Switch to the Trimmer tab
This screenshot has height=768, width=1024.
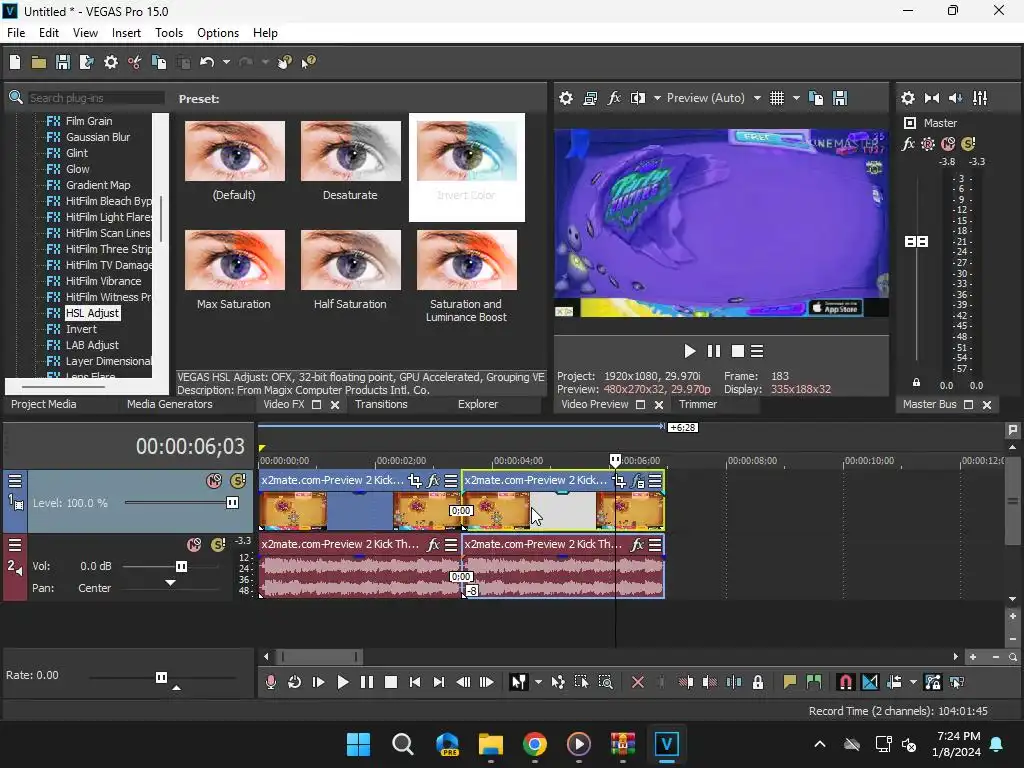point(697,404)
